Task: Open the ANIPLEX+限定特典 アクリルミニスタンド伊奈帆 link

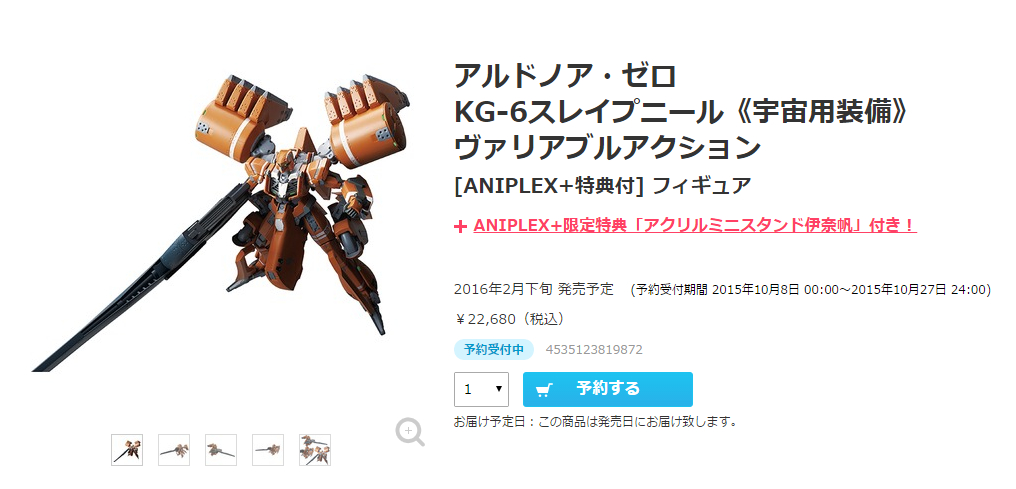Action: 695,225
